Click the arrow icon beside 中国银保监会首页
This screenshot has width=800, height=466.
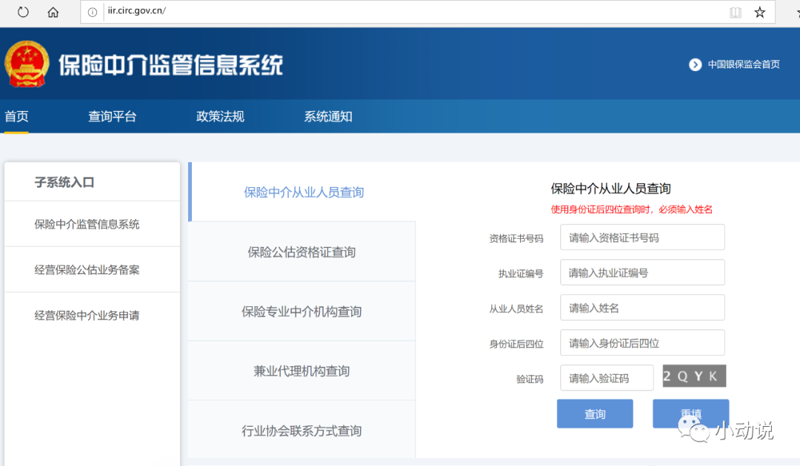(x=695, y=65)
